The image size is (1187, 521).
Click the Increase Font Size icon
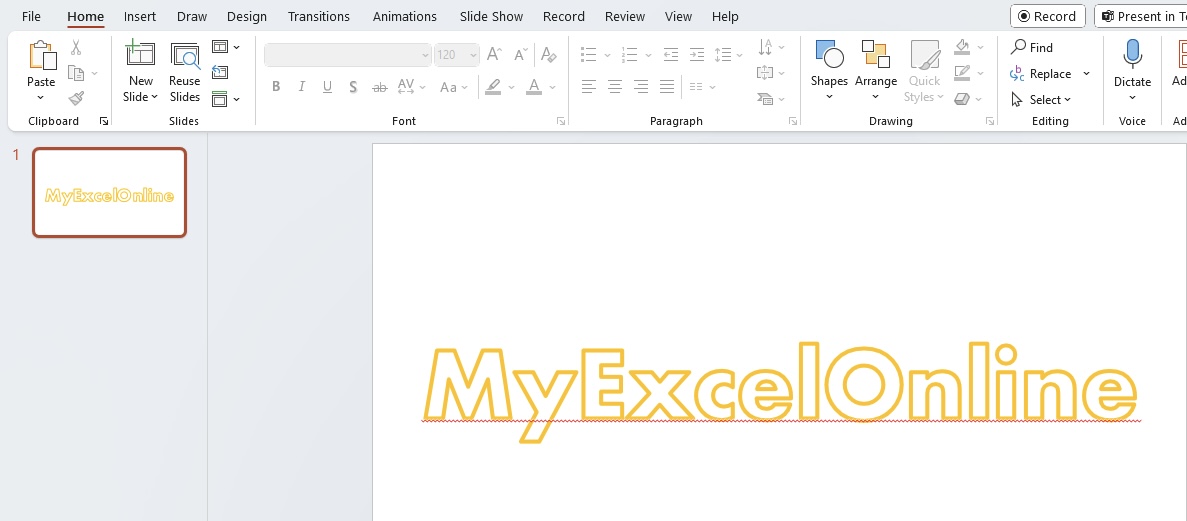click(494, 55)
